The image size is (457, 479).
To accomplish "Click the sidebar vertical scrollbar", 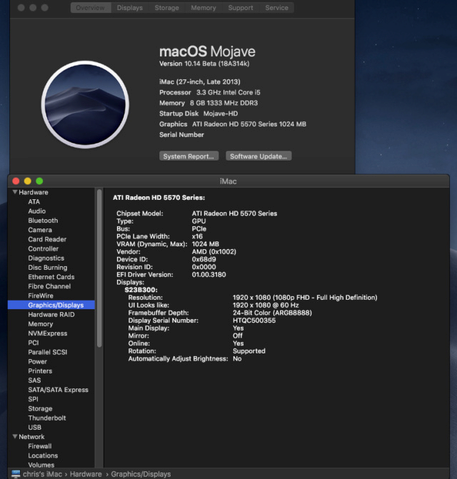I will [x=99, y=268].
